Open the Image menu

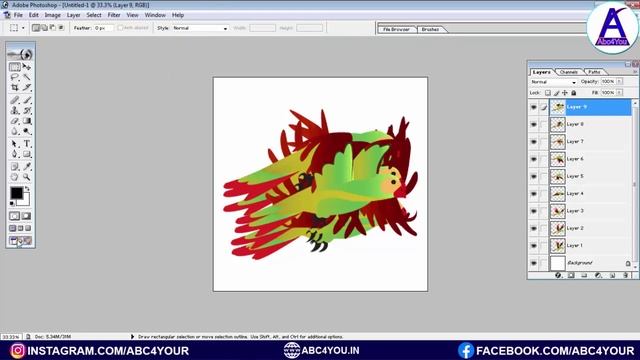point(52,15)
